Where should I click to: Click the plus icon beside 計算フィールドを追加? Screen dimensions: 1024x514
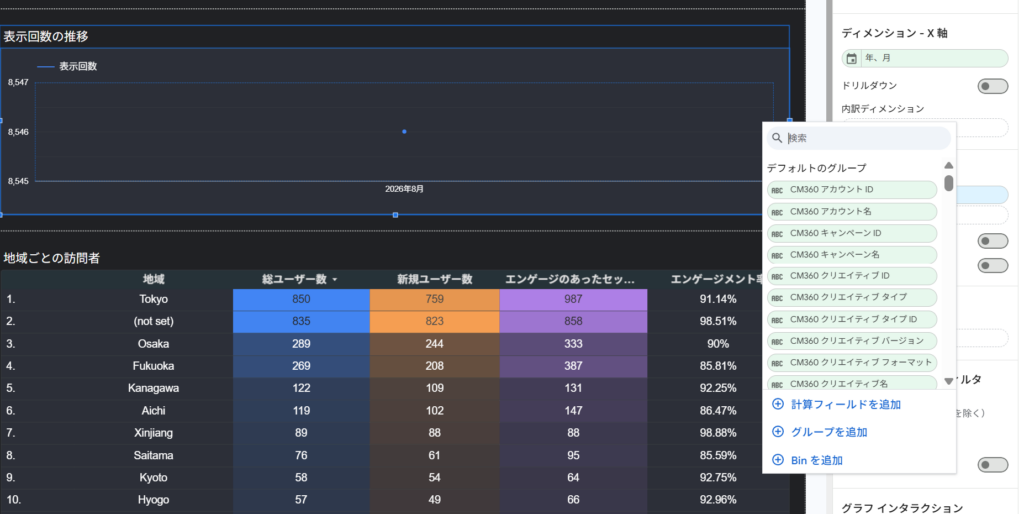[x=778, y=404]
